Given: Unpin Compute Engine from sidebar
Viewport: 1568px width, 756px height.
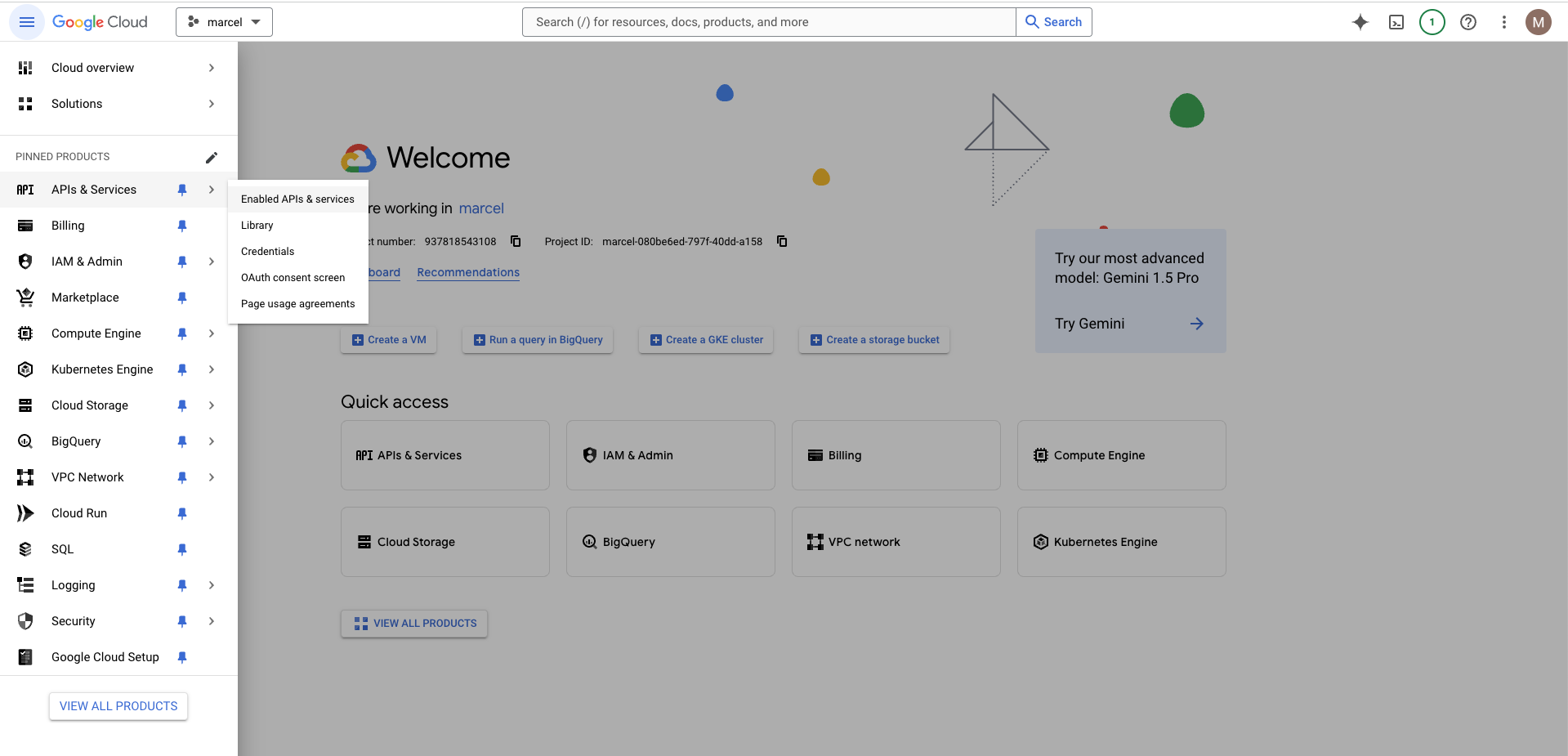Looking at the screenshot, I should tap(182, 333).
